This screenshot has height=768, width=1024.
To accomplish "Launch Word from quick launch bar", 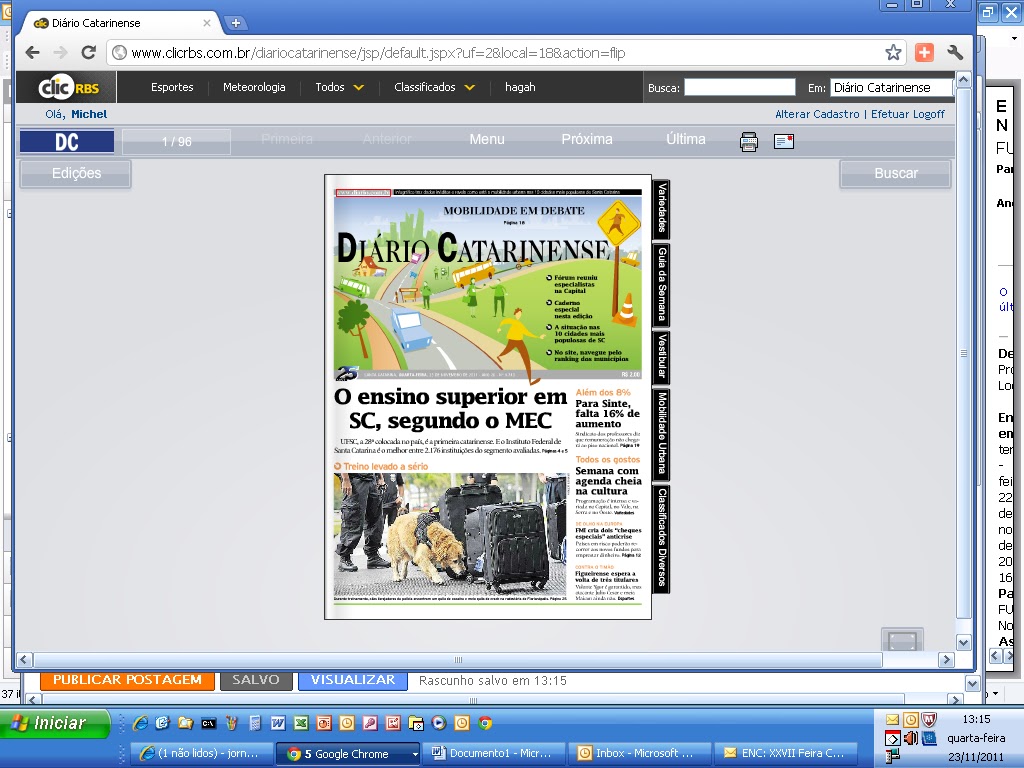I will point(278,723).
